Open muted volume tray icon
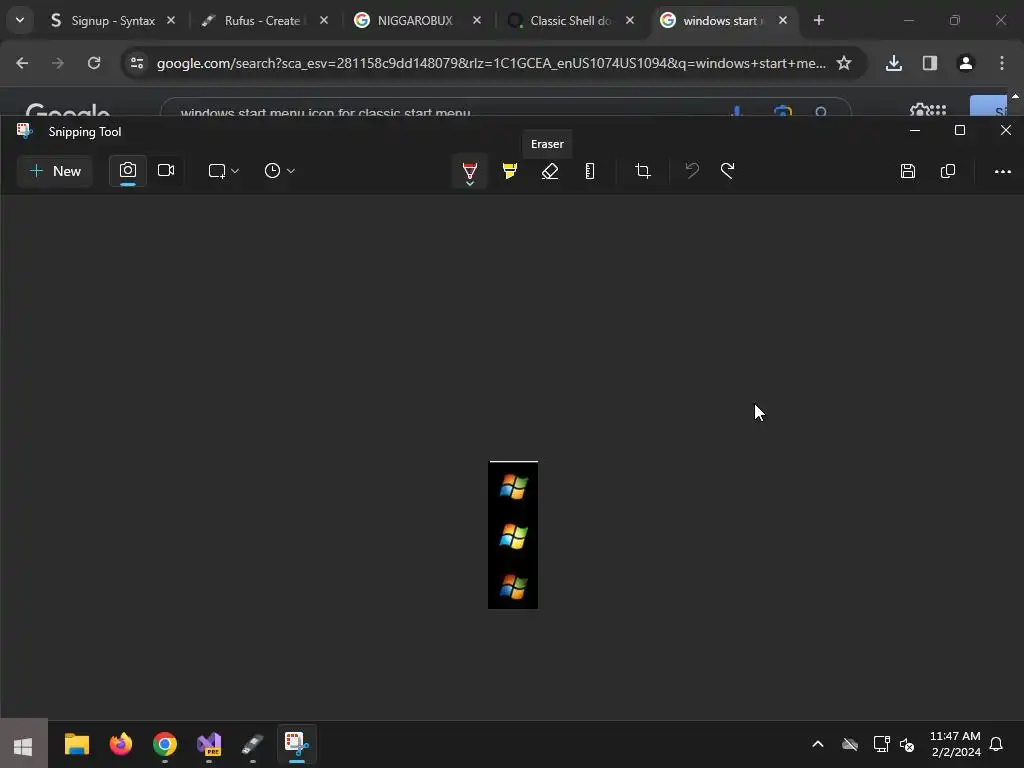 907,744
